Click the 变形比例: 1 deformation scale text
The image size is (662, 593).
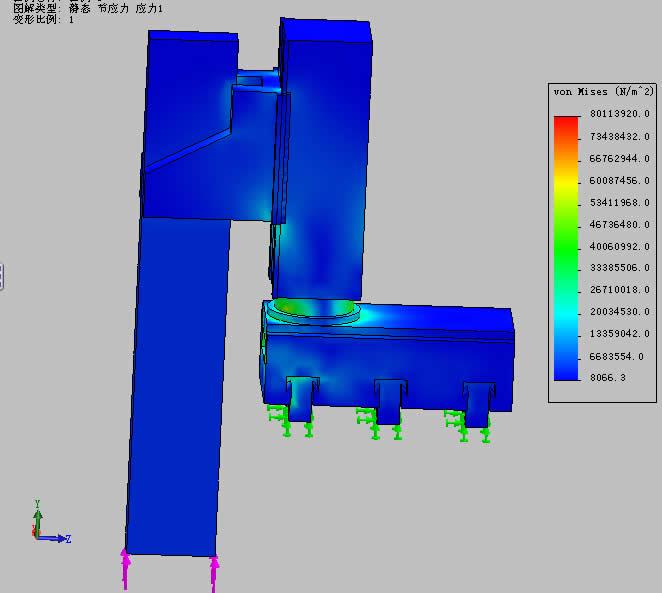[42, 20]
